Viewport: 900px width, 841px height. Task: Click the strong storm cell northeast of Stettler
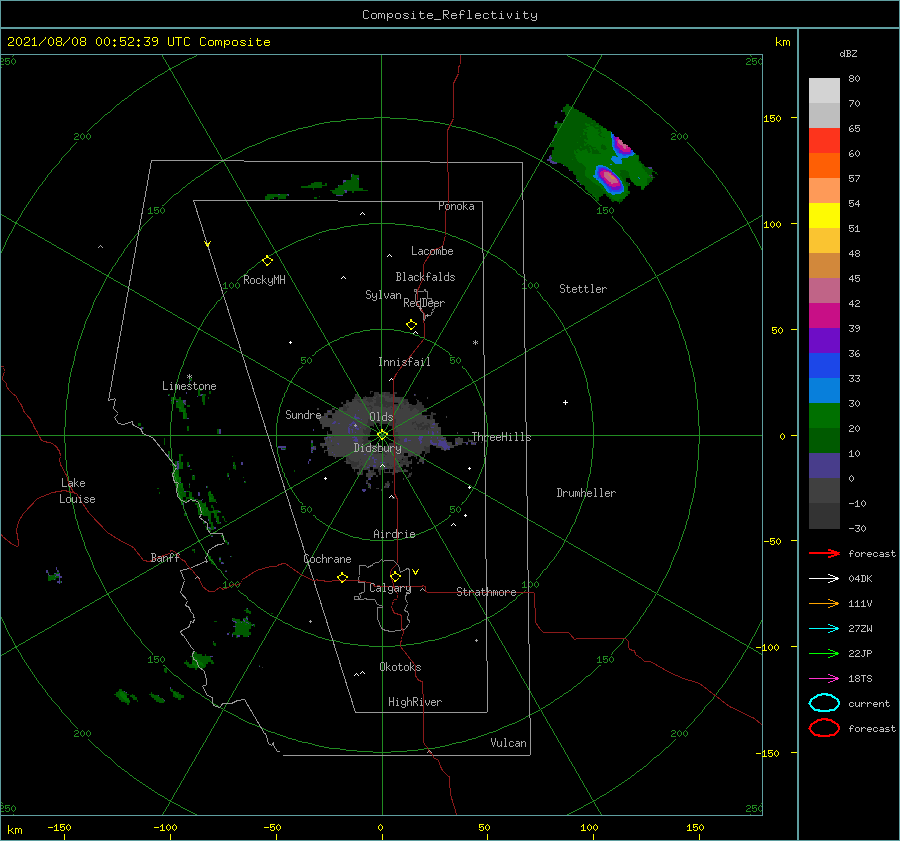click(x=608, y=178)
